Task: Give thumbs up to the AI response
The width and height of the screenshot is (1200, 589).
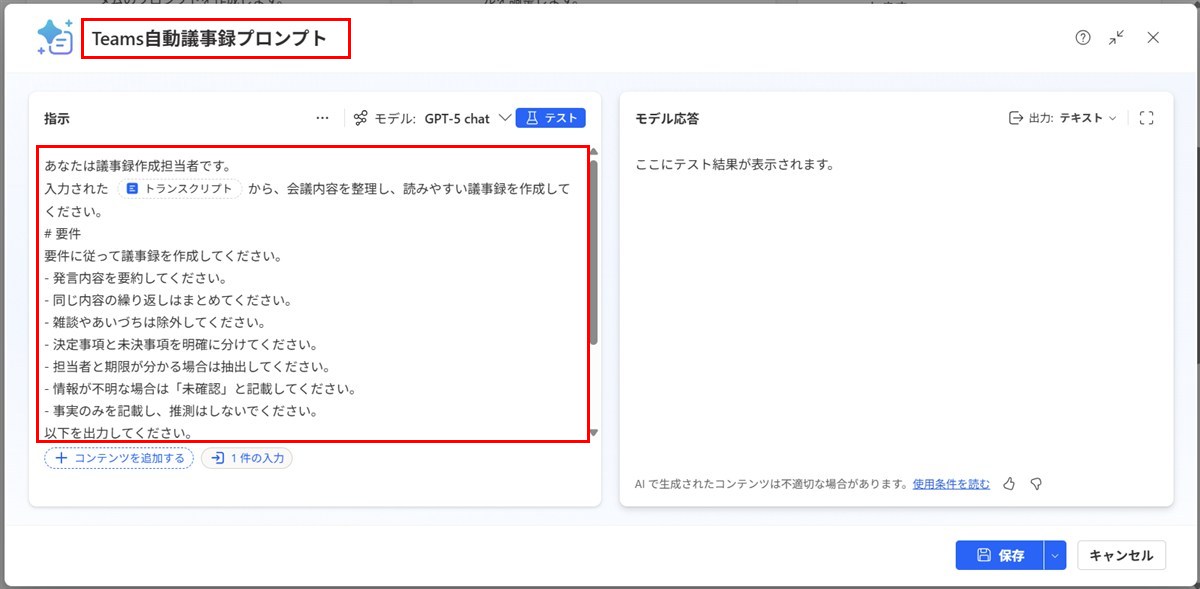Action: tap(1009, 484)
